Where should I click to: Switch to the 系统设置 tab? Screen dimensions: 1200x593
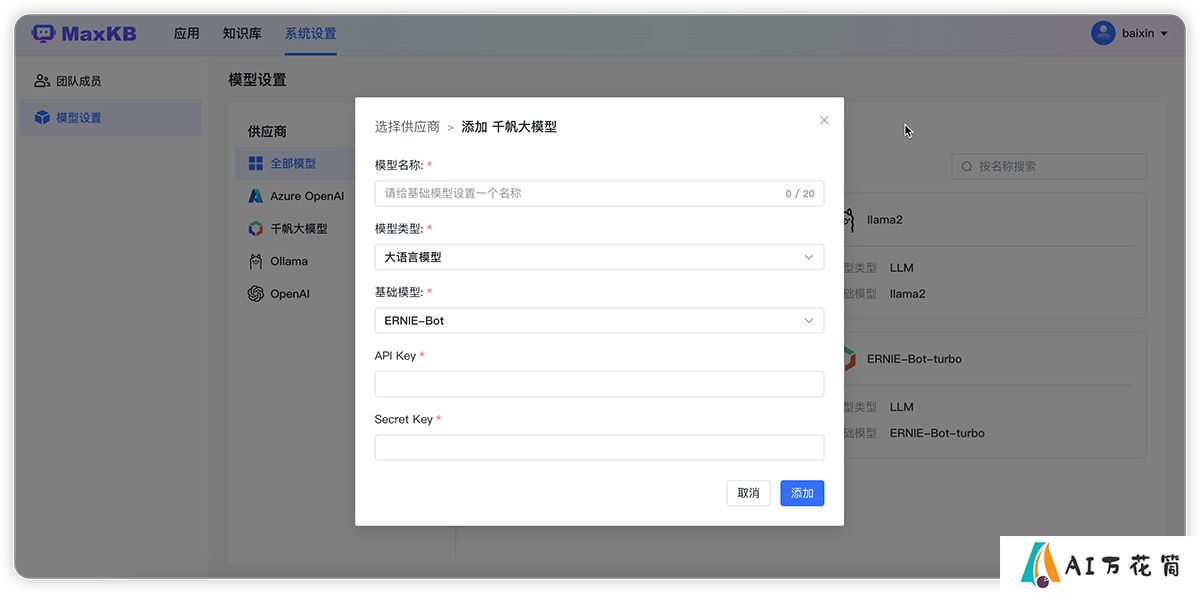[310, 33]
